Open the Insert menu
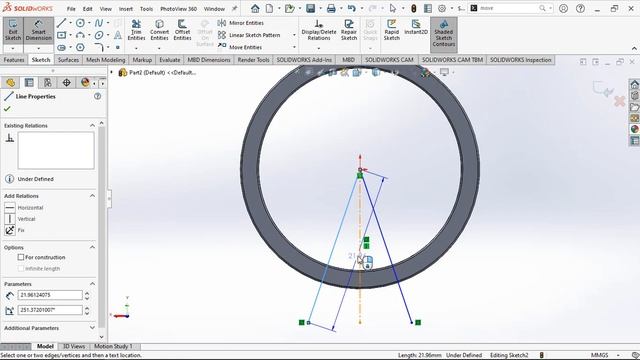640x360 pixels. point(126,9)
